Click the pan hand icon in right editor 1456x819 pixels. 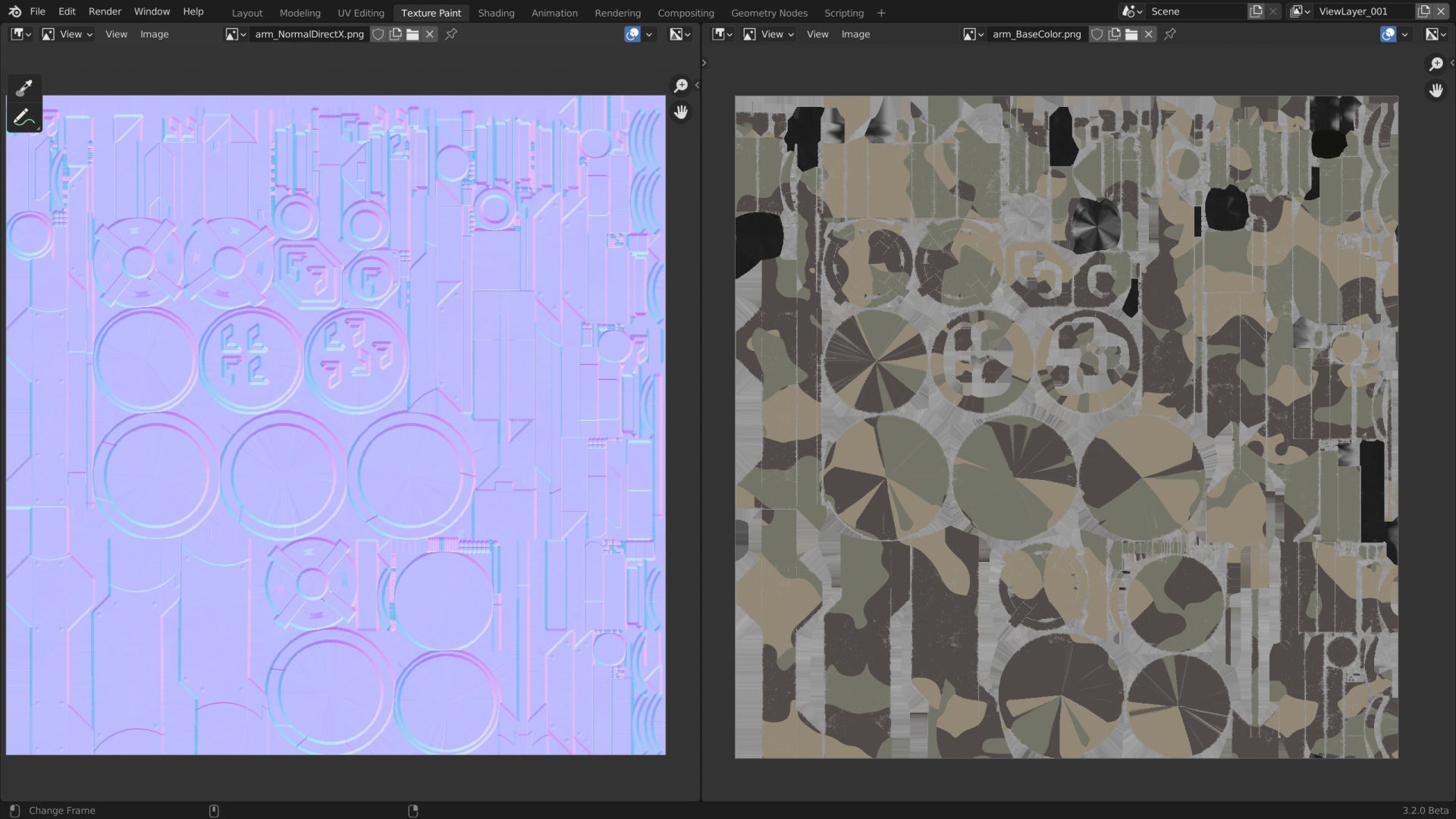(x=1436, y=91)
